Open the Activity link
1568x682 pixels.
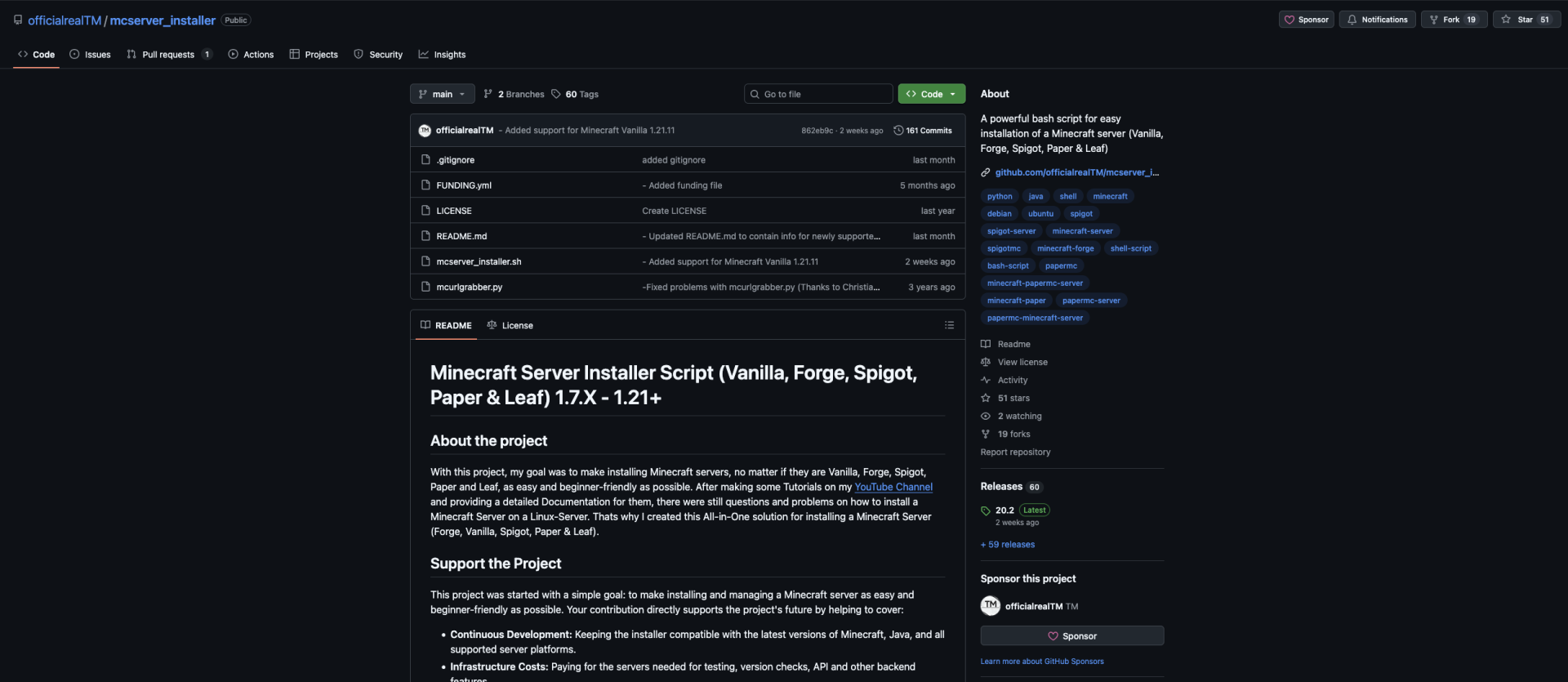(1004, 381)
